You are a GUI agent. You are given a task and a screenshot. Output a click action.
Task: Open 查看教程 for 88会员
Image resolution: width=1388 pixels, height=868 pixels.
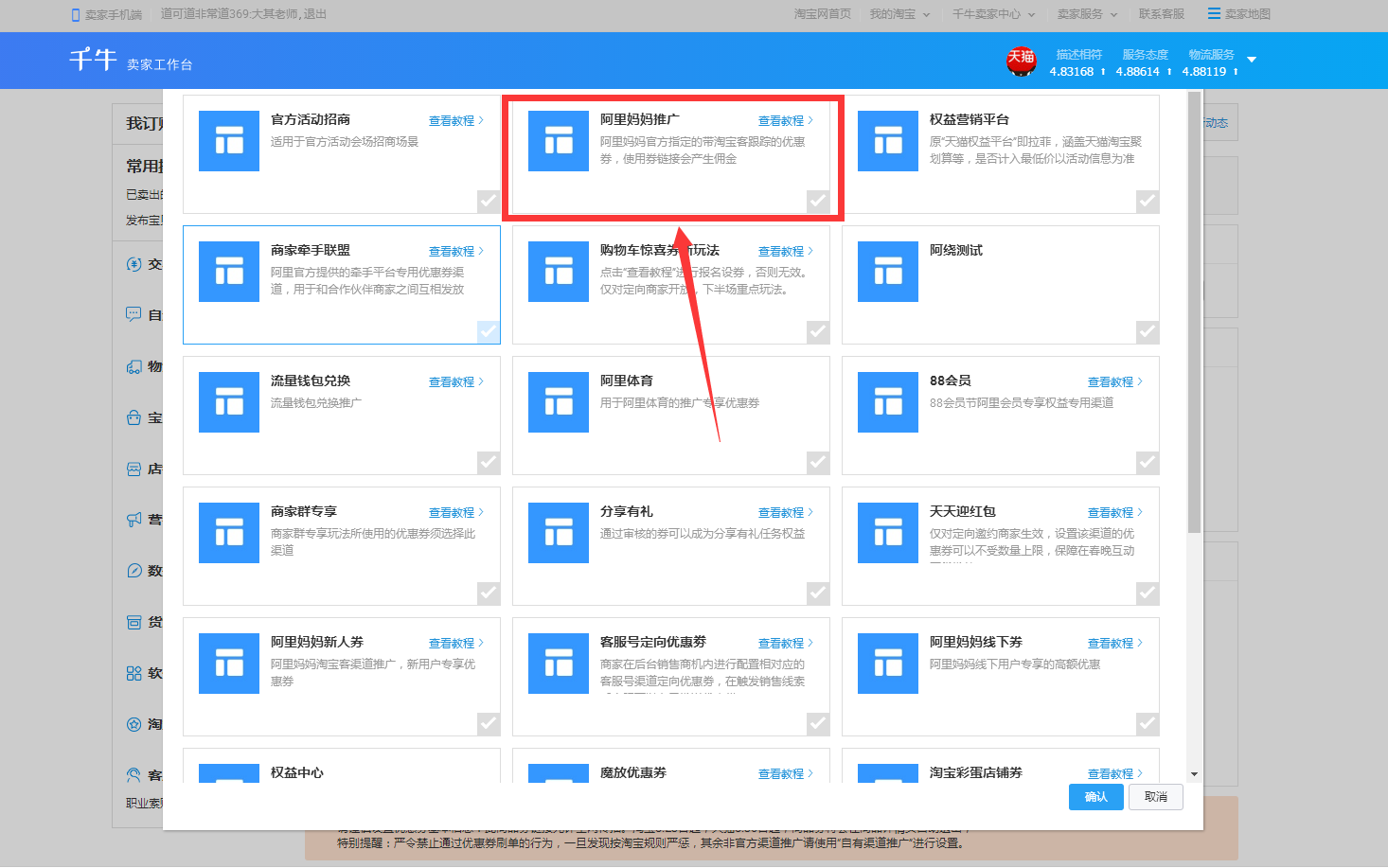pyautogui.click(x=1115, y=382)
